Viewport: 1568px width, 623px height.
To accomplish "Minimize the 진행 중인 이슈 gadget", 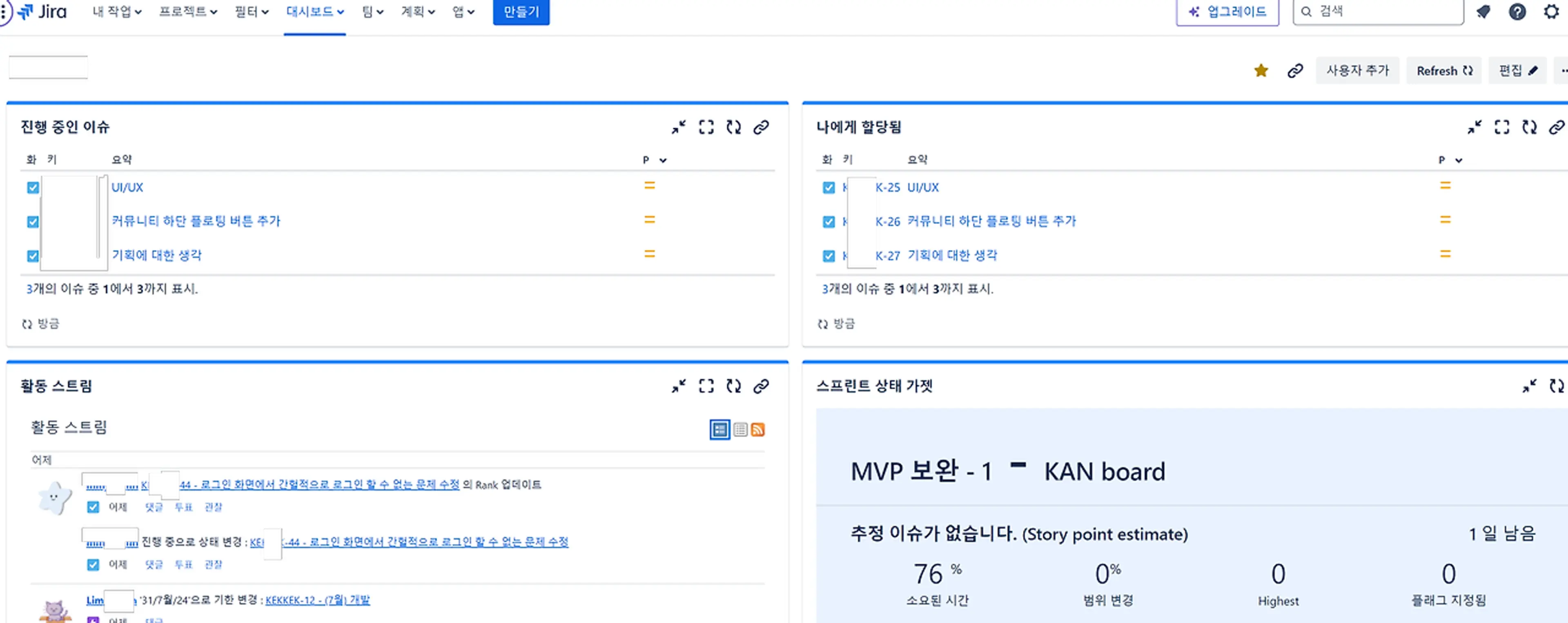I will (x=679, y=127).
